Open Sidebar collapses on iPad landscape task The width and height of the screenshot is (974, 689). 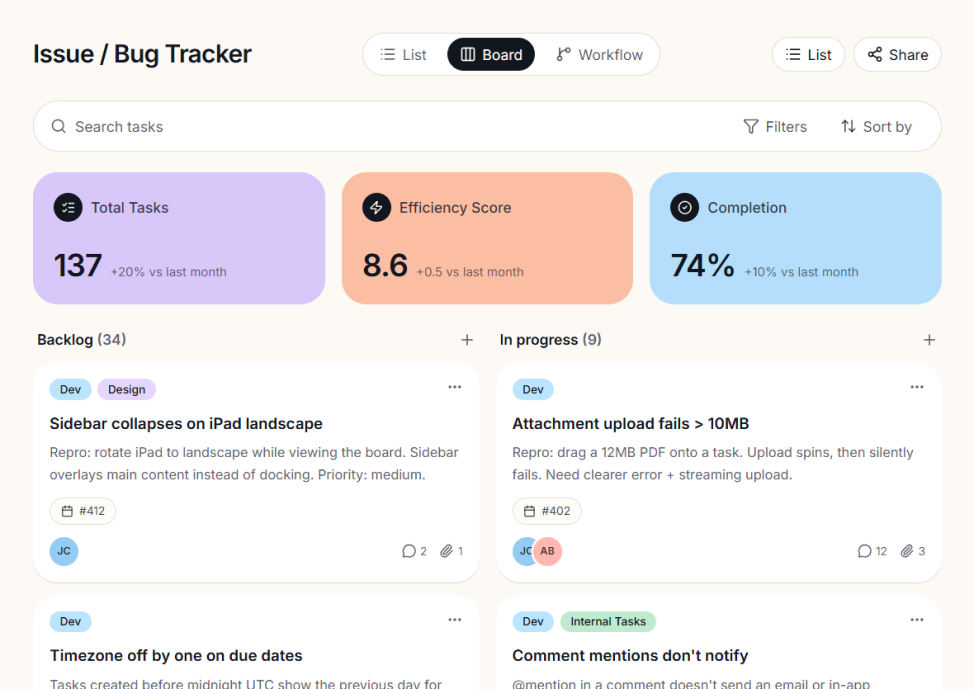[186, 424]
